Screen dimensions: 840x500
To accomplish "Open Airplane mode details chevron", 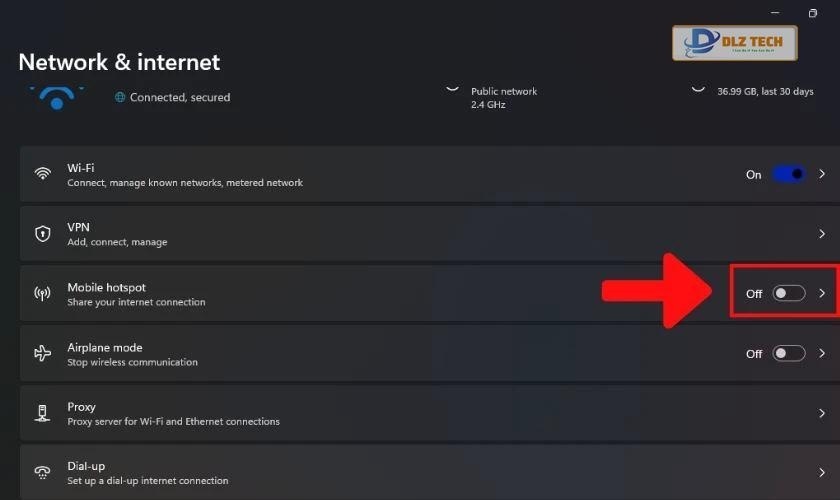I will (x=822, y=353).
